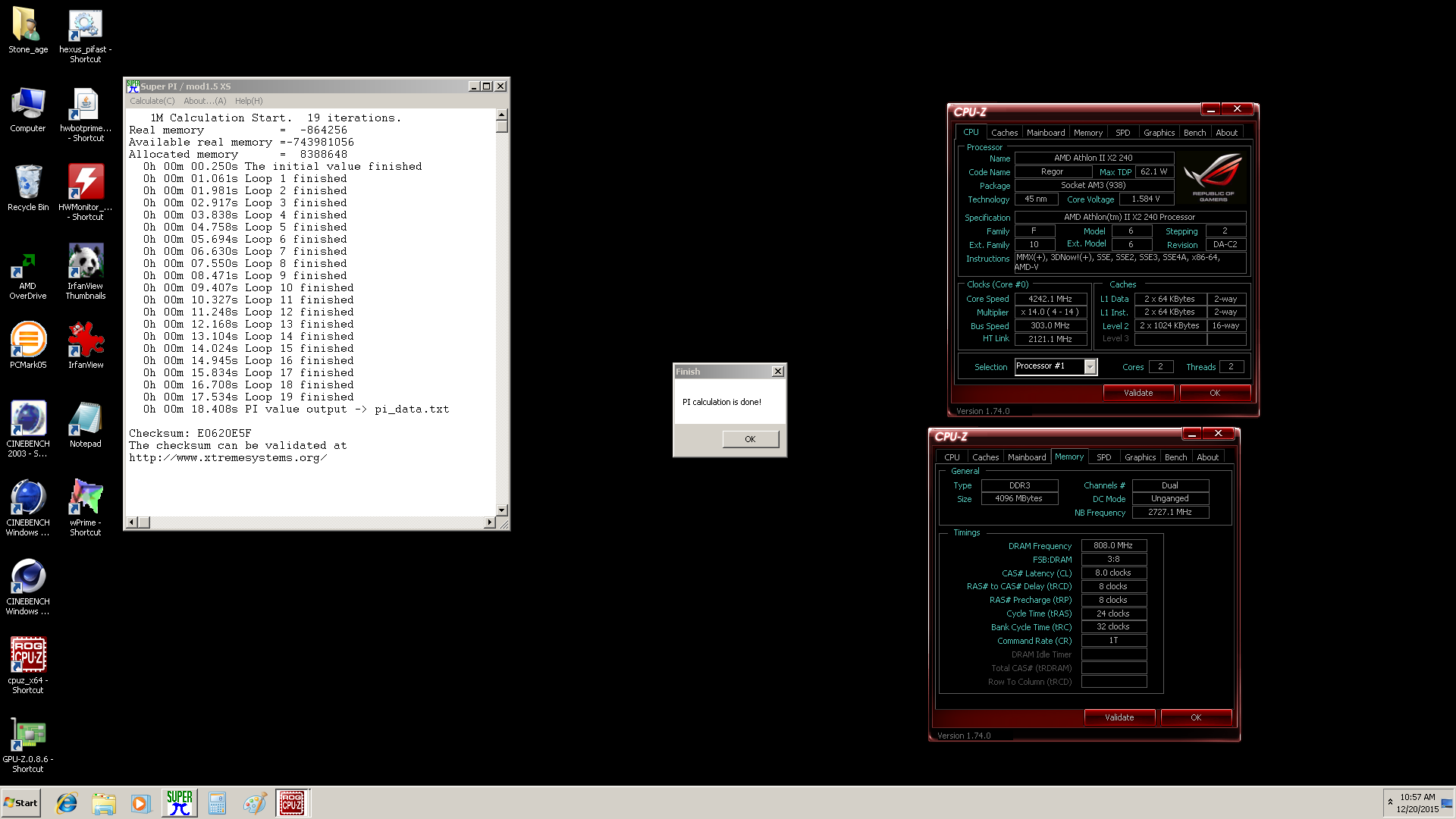Switch to Super PI taskbar button

tap(180, 803)
